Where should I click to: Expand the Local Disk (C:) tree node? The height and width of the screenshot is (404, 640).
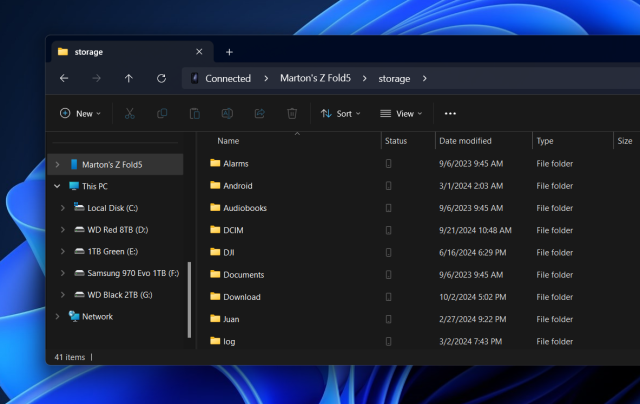(62, 208)
